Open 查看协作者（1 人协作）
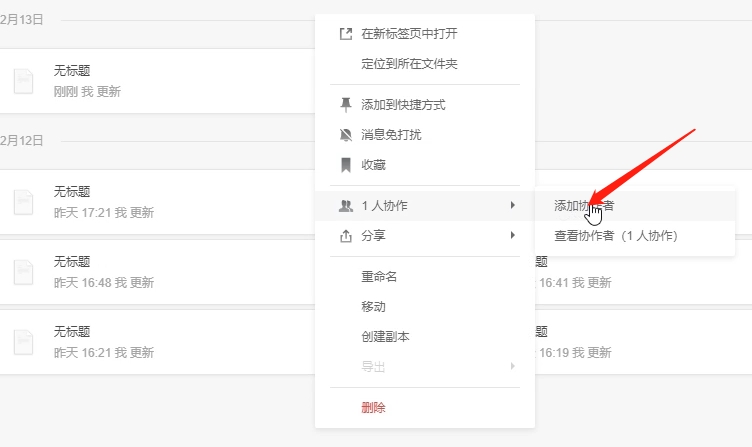 (616, 236)
